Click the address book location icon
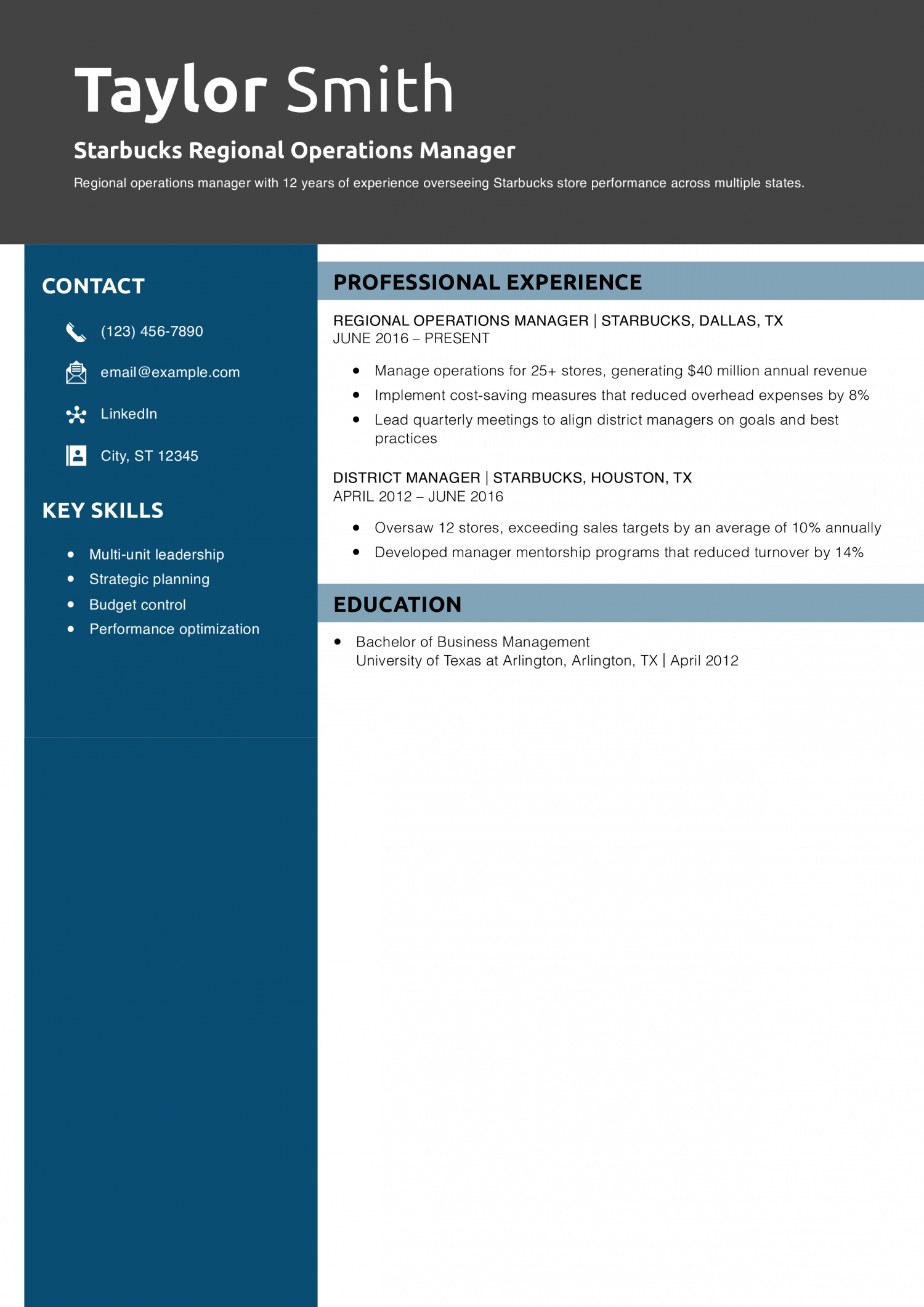The width and height of the screenshot is (924, 1307). coord(76,456)
